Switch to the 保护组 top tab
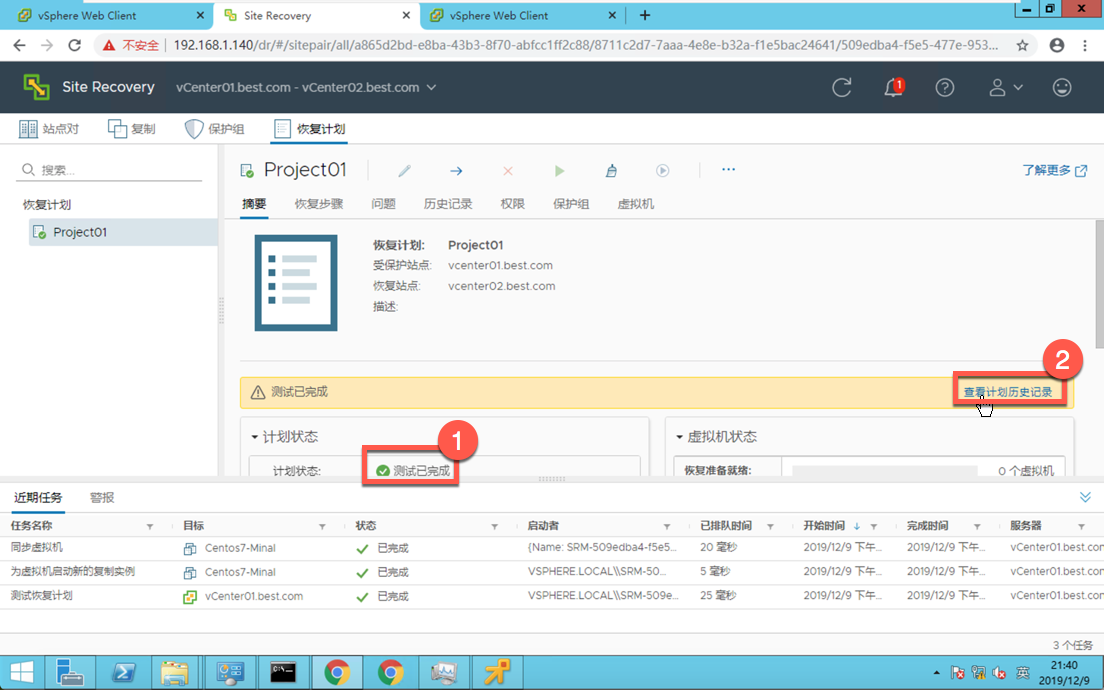 [214, 129]
